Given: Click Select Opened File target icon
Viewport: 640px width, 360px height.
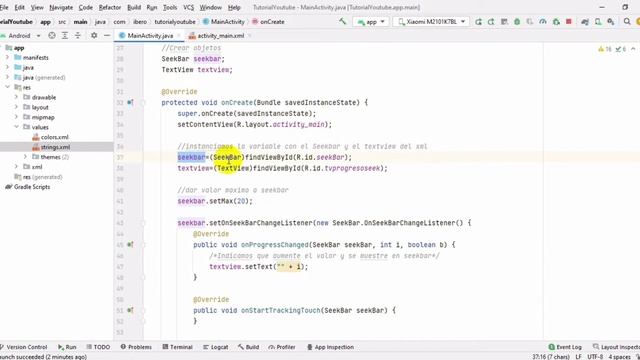Looking at the screenshot, I should coord(52,36).
